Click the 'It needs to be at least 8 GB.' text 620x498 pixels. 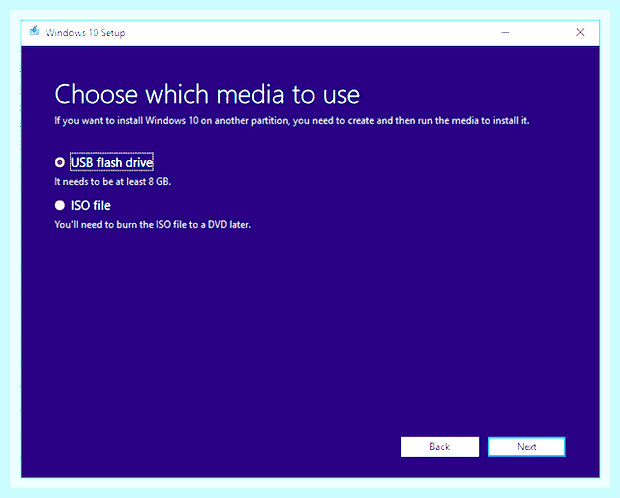[113, 182]
